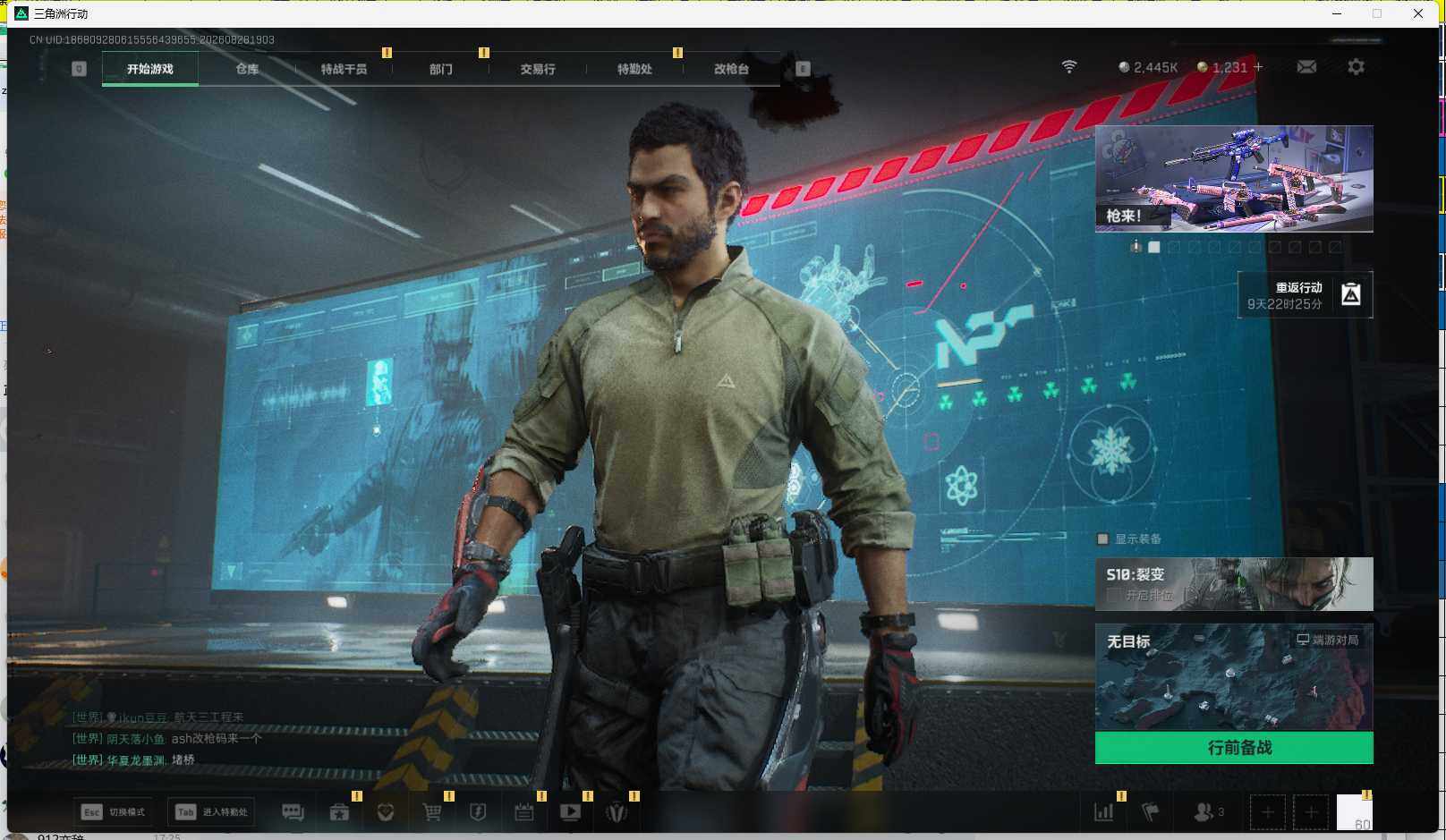Open the S10:裂变 season banner

[x=1234, y=584]
